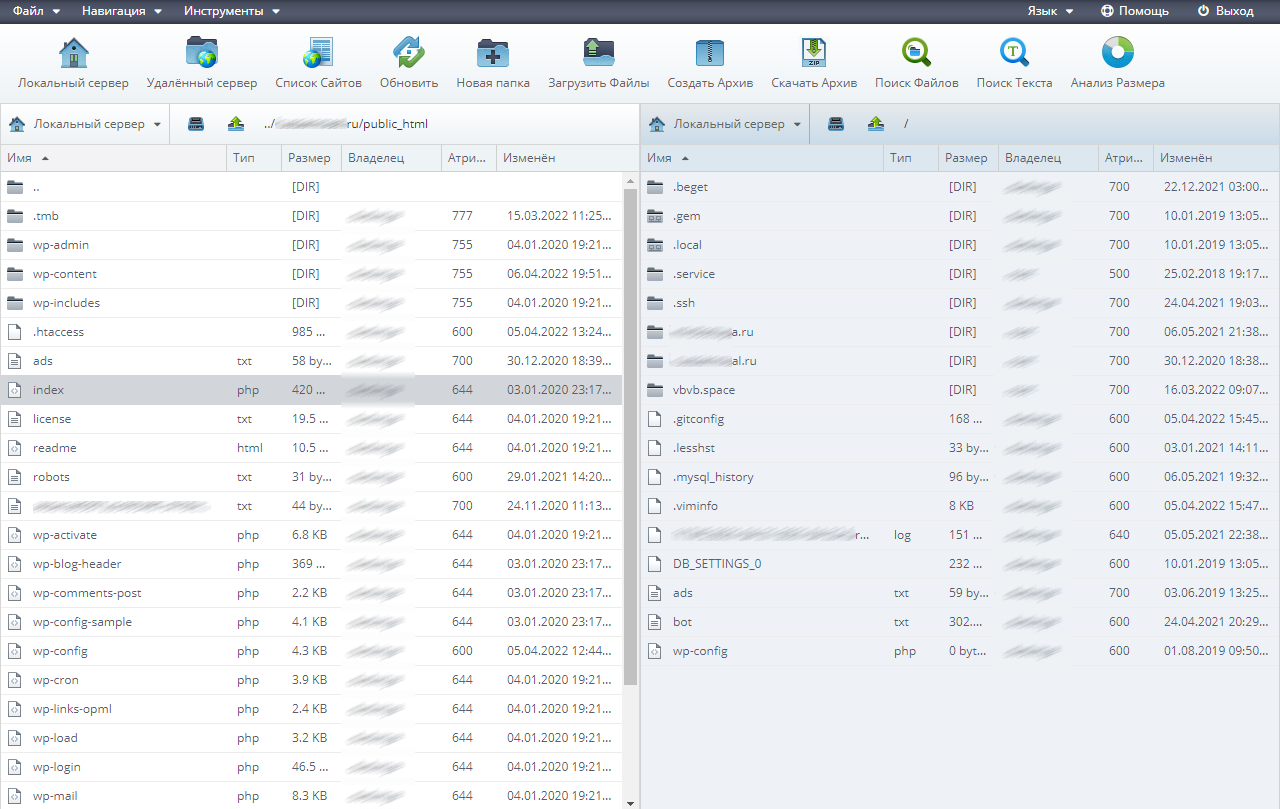Click right panel drive list icon
Viewport: 1280px width, 809px height.
(x=836, y=124)
